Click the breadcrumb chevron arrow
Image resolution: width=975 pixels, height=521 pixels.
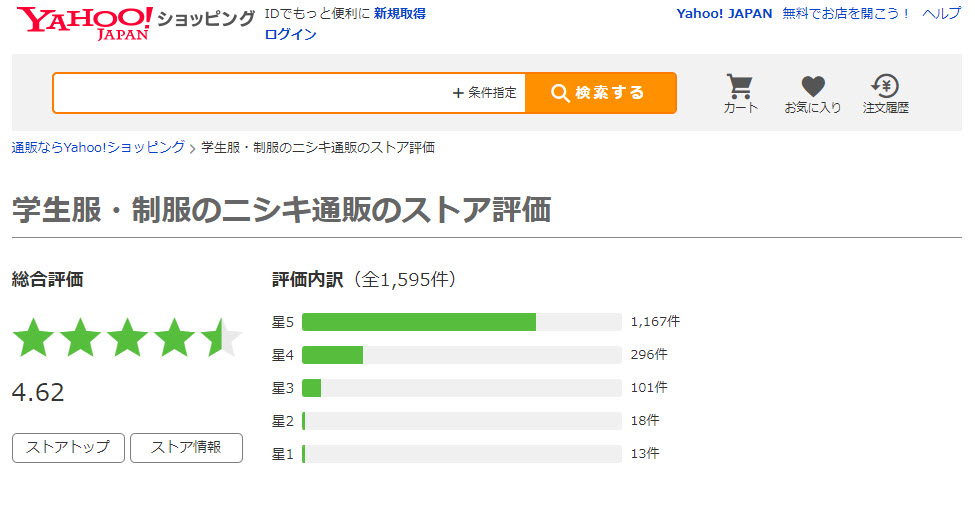coord(193,147)
